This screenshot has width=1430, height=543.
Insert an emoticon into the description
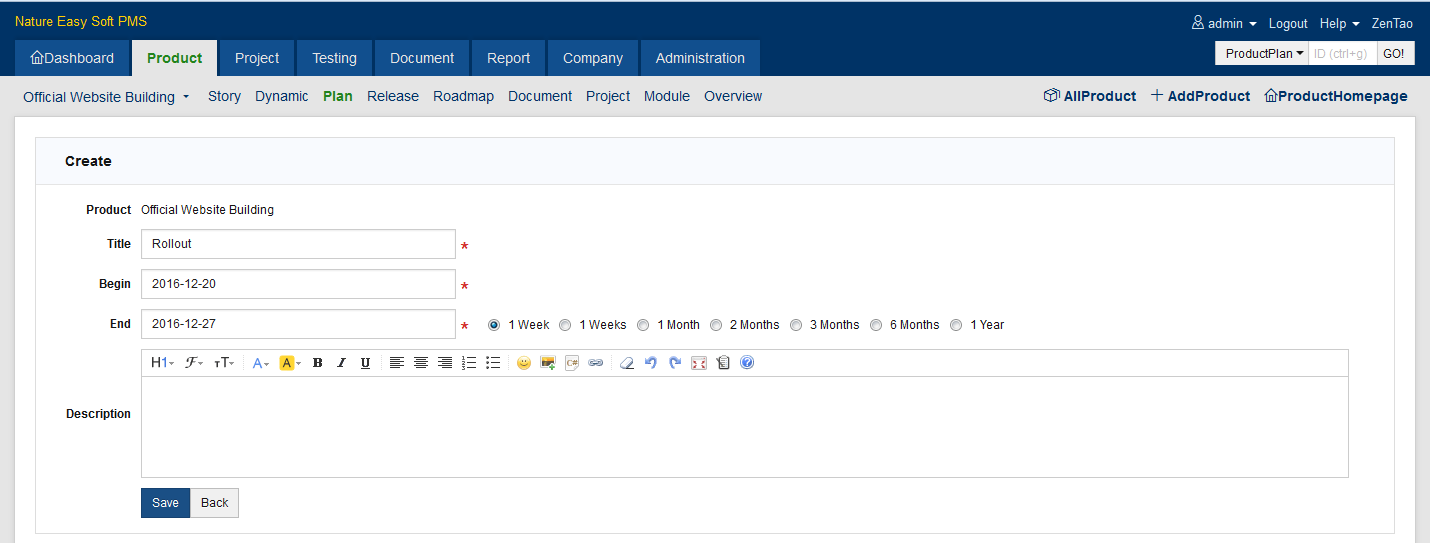[x=523, y=363]
